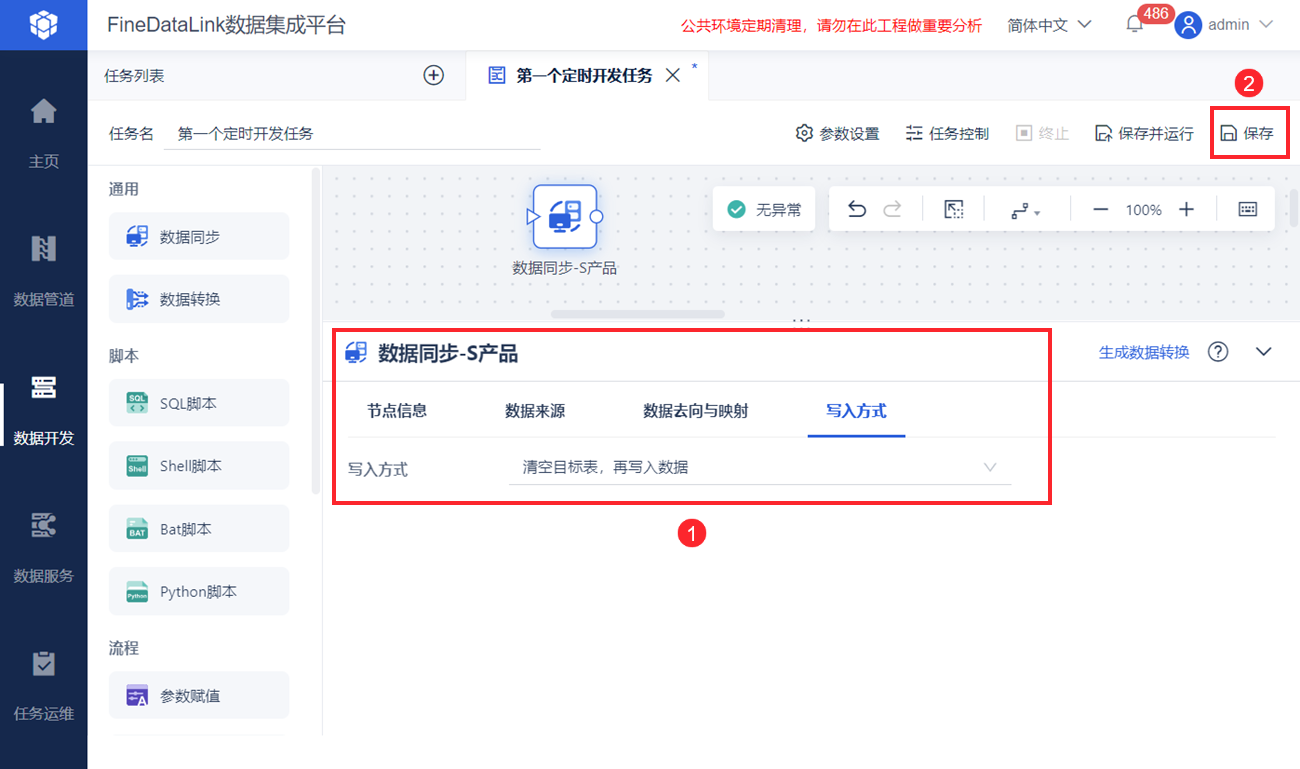Open the connection line style dropdown
The height and width of the screenshot is (769, 1300).
click(1024, 210)
